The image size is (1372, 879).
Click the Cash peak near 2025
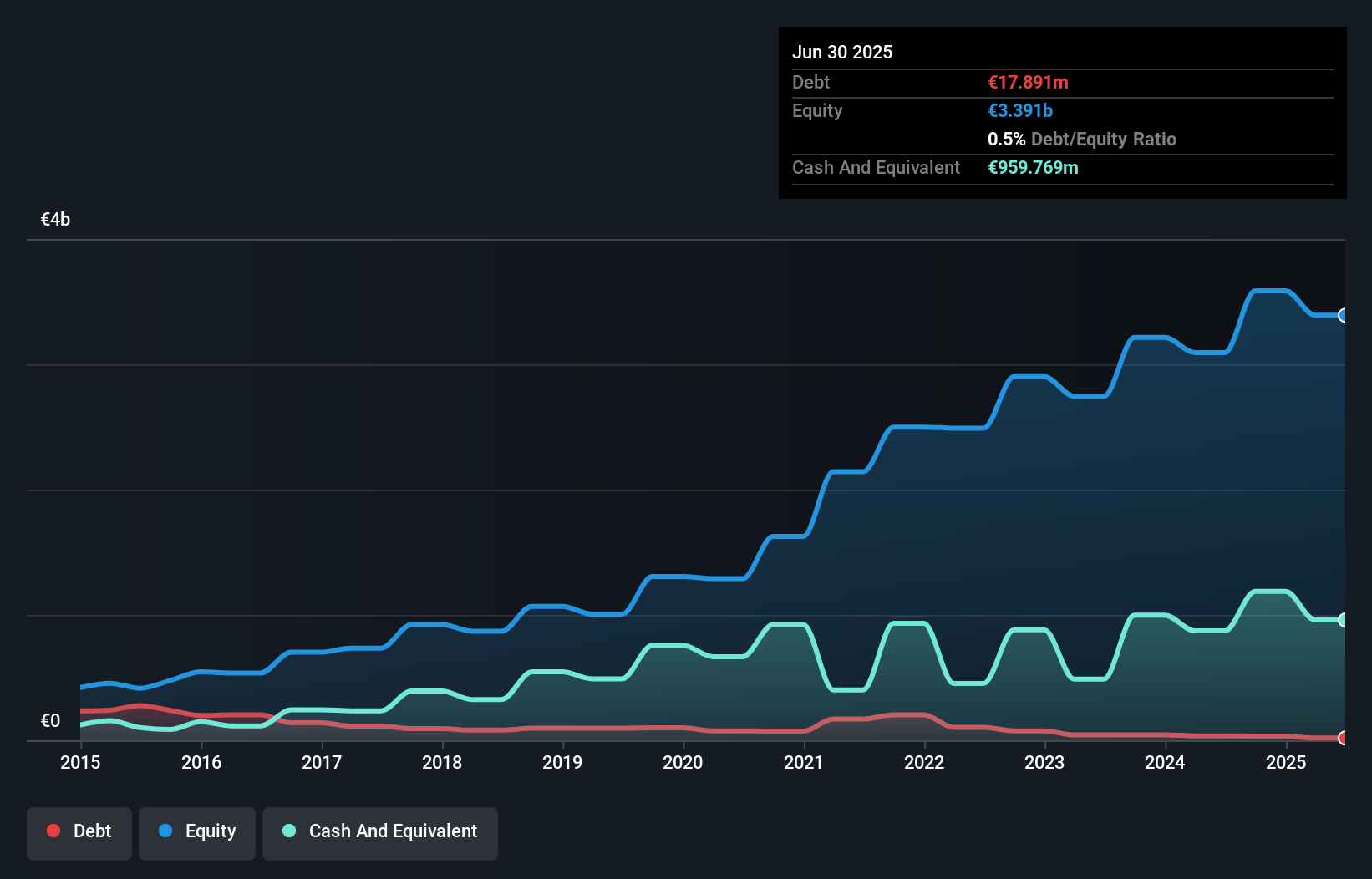[x=1269, y=592]
